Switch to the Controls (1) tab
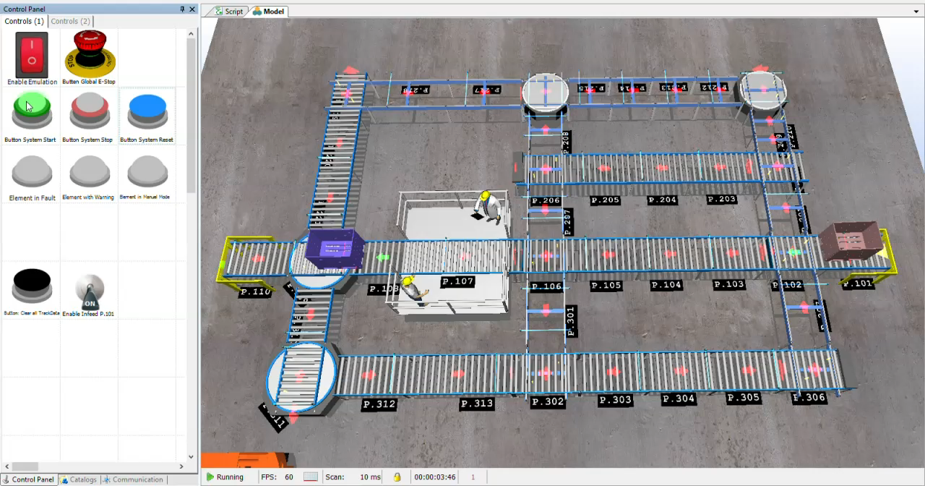This screenshot has width=925, height=486. pyautogui.click(x=24, y=21)
